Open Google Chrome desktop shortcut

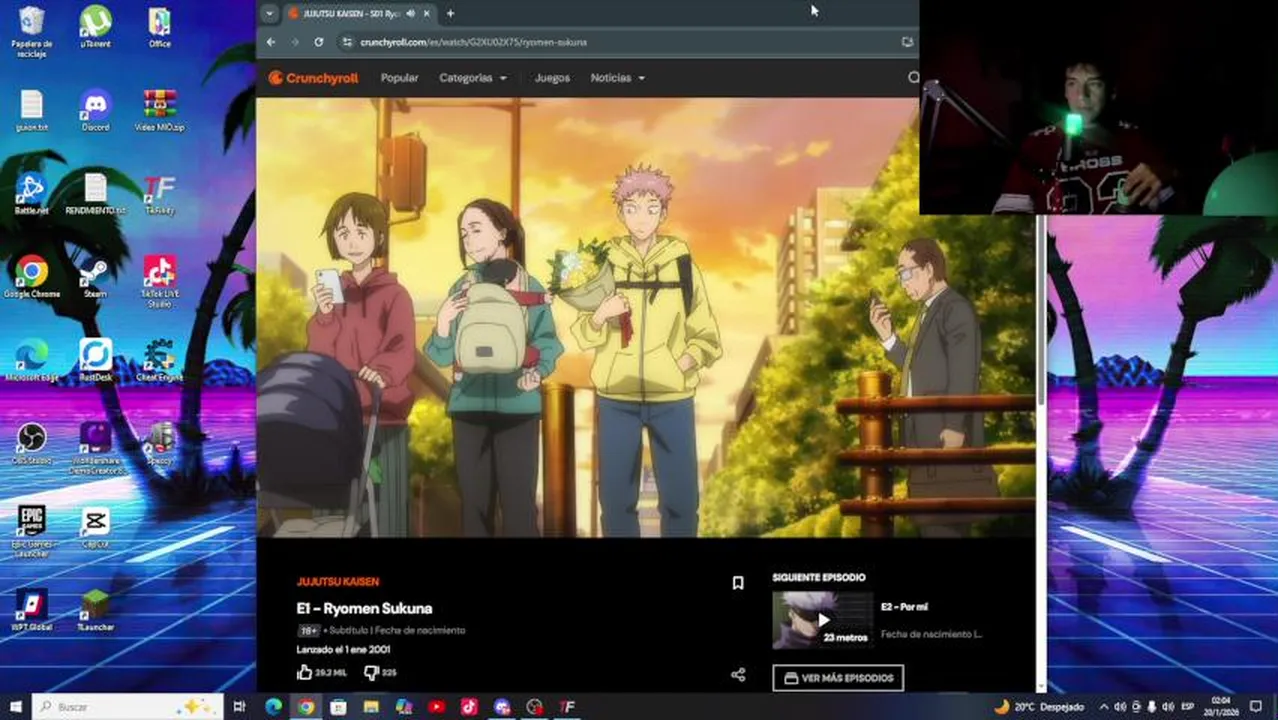pyautogui.click(x=32, y=278)
